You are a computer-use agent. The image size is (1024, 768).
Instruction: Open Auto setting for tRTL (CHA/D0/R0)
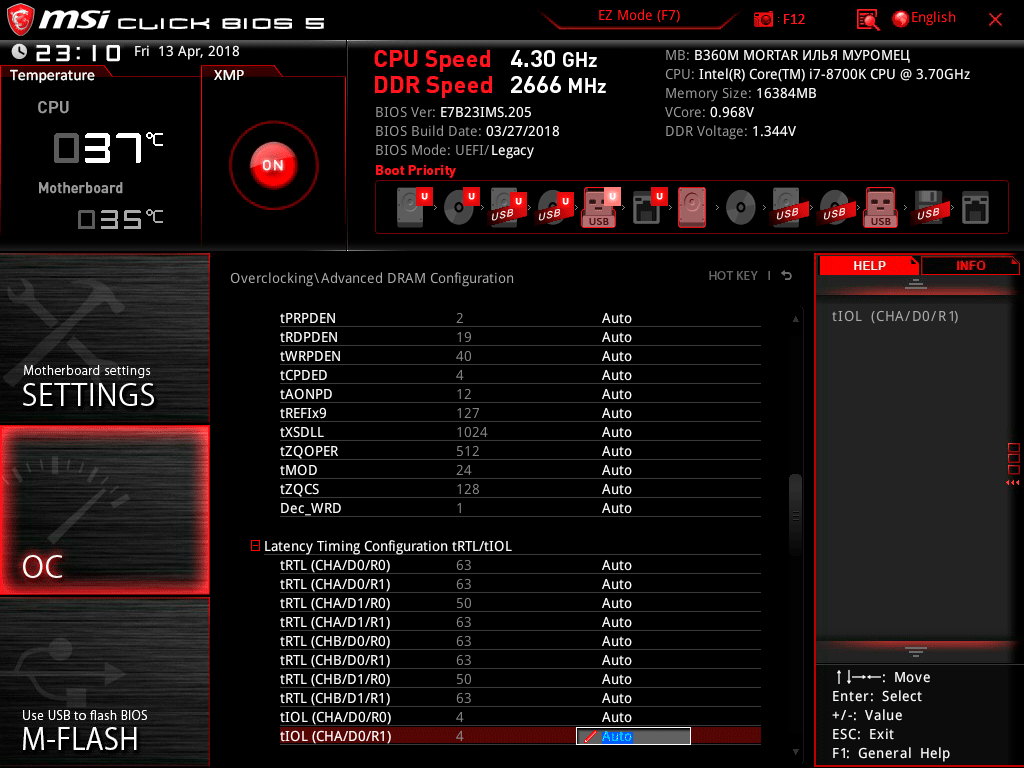click(x=616, y=565)
